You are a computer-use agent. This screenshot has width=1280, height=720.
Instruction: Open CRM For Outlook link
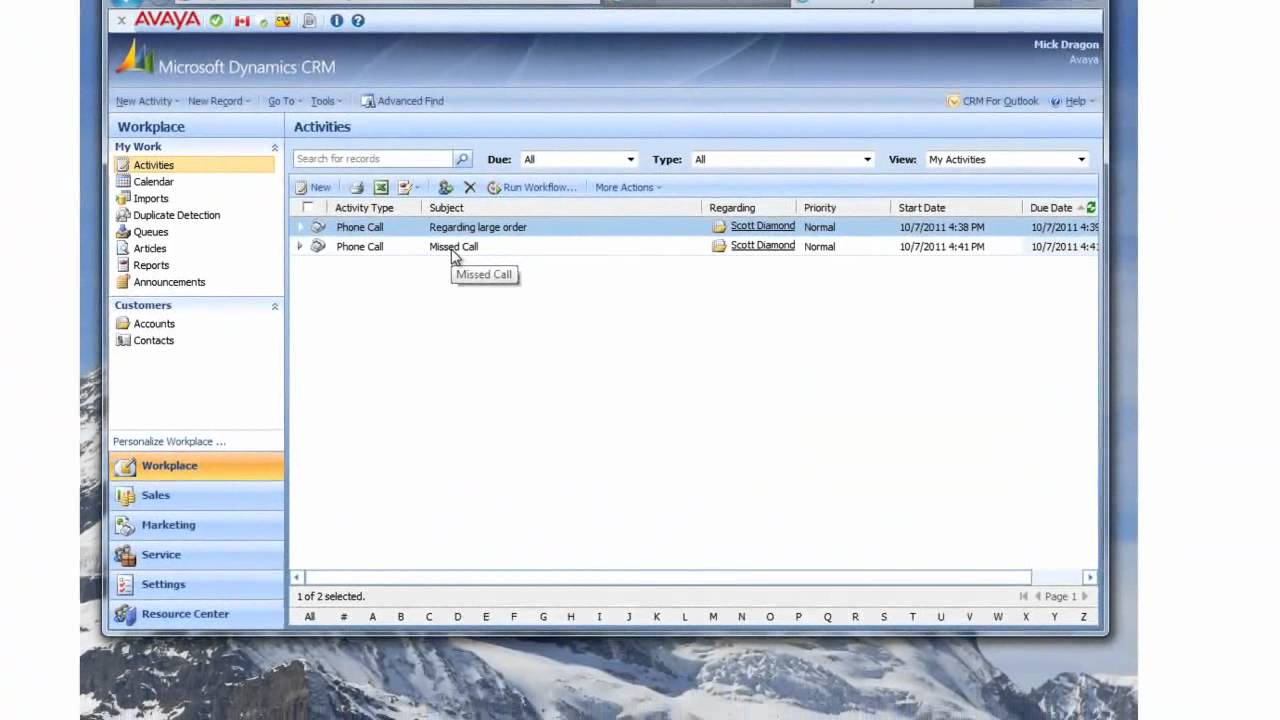(x=993, y=101)
